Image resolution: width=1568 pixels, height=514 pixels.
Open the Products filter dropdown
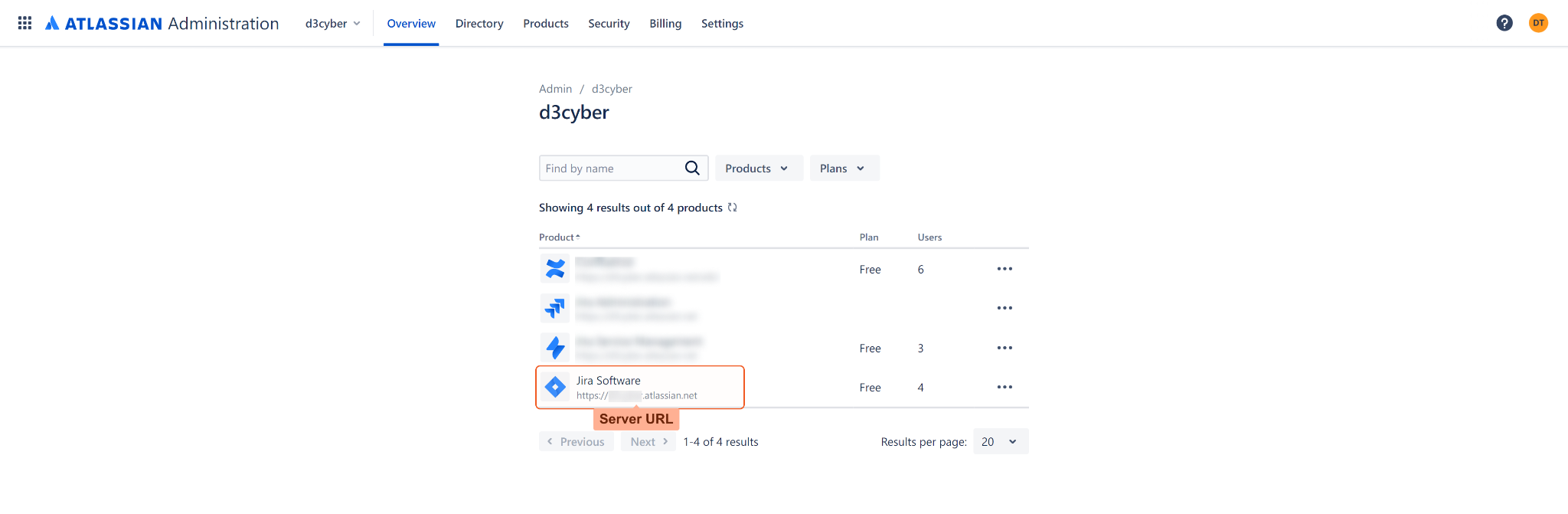tap(759, 168)
